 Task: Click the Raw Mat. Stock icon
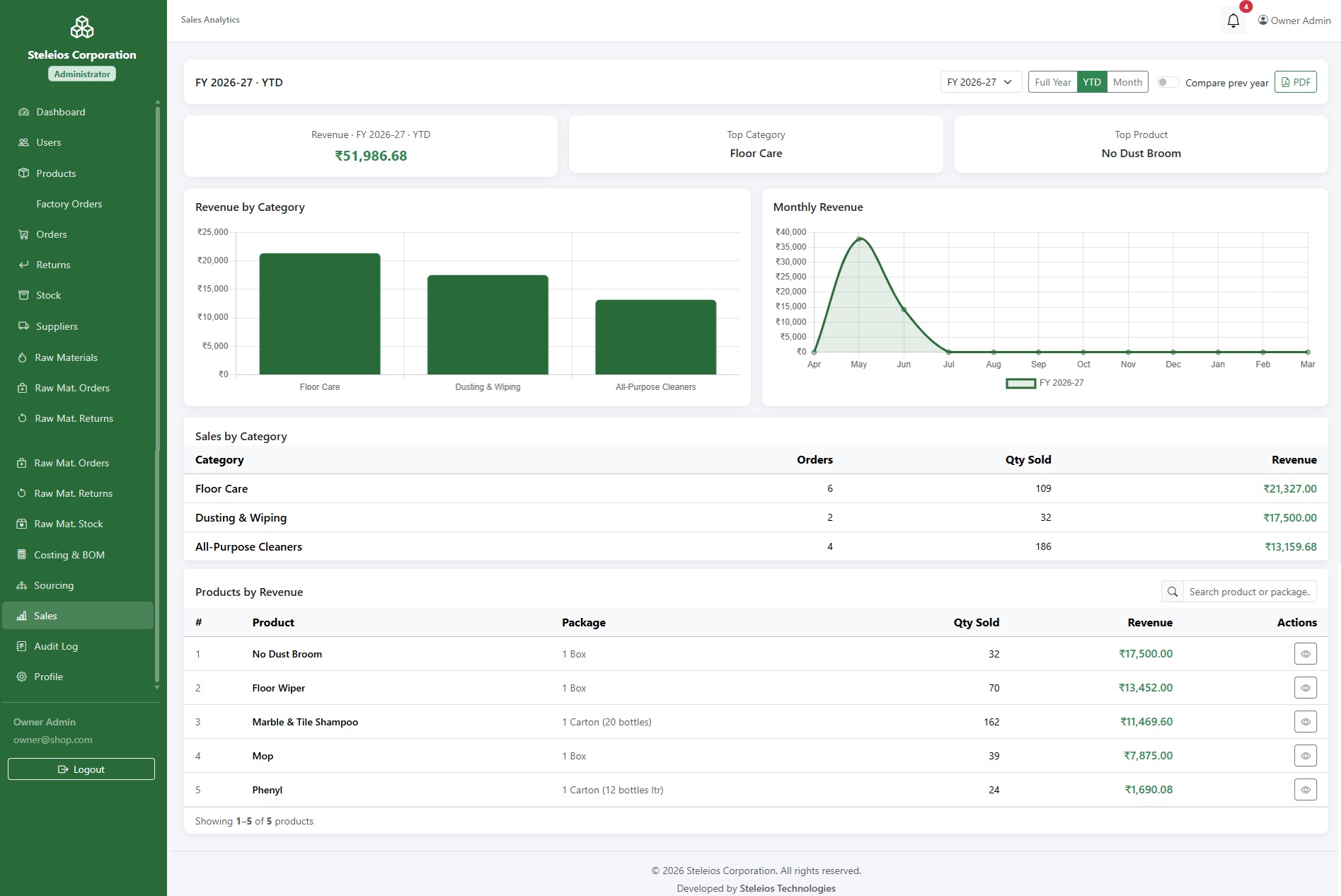tap(22, 524)
